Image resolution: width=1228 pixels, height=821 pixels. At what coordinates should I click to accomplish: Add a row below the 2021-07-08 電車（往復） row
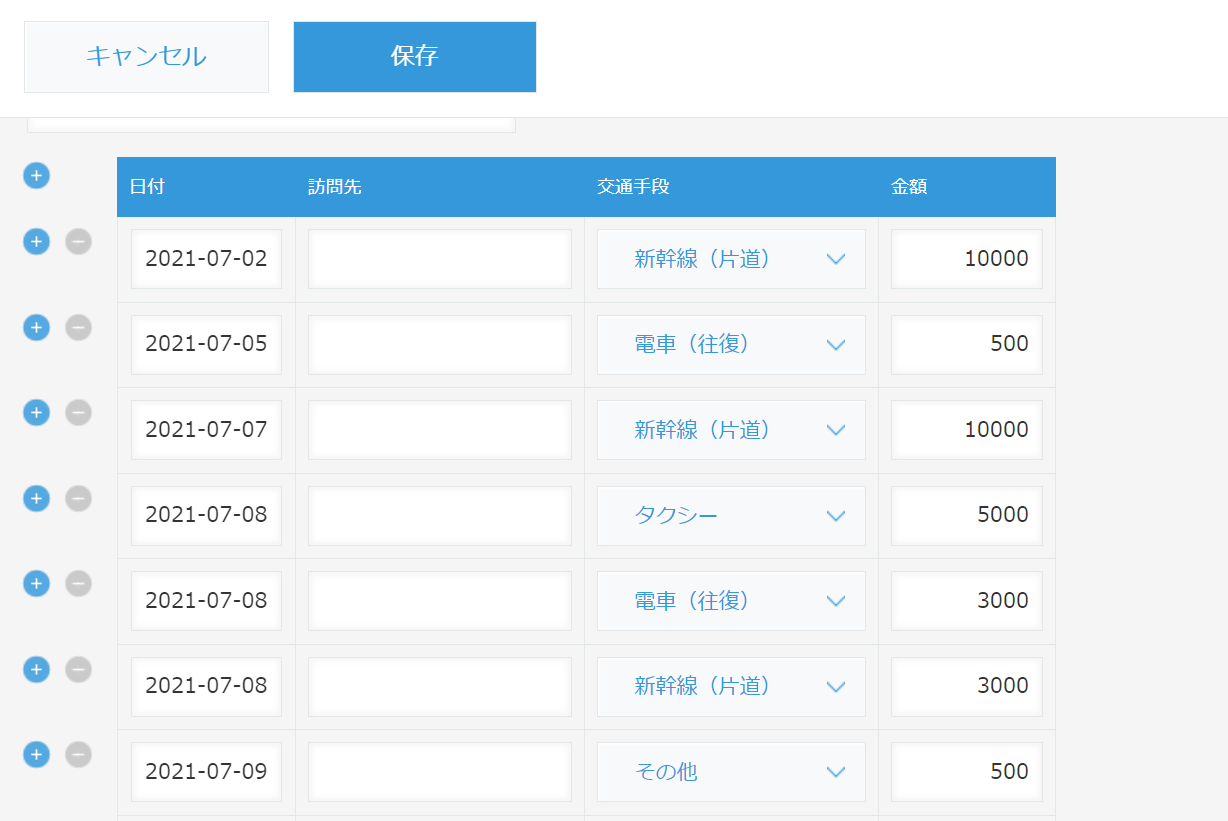pos(36,583)
